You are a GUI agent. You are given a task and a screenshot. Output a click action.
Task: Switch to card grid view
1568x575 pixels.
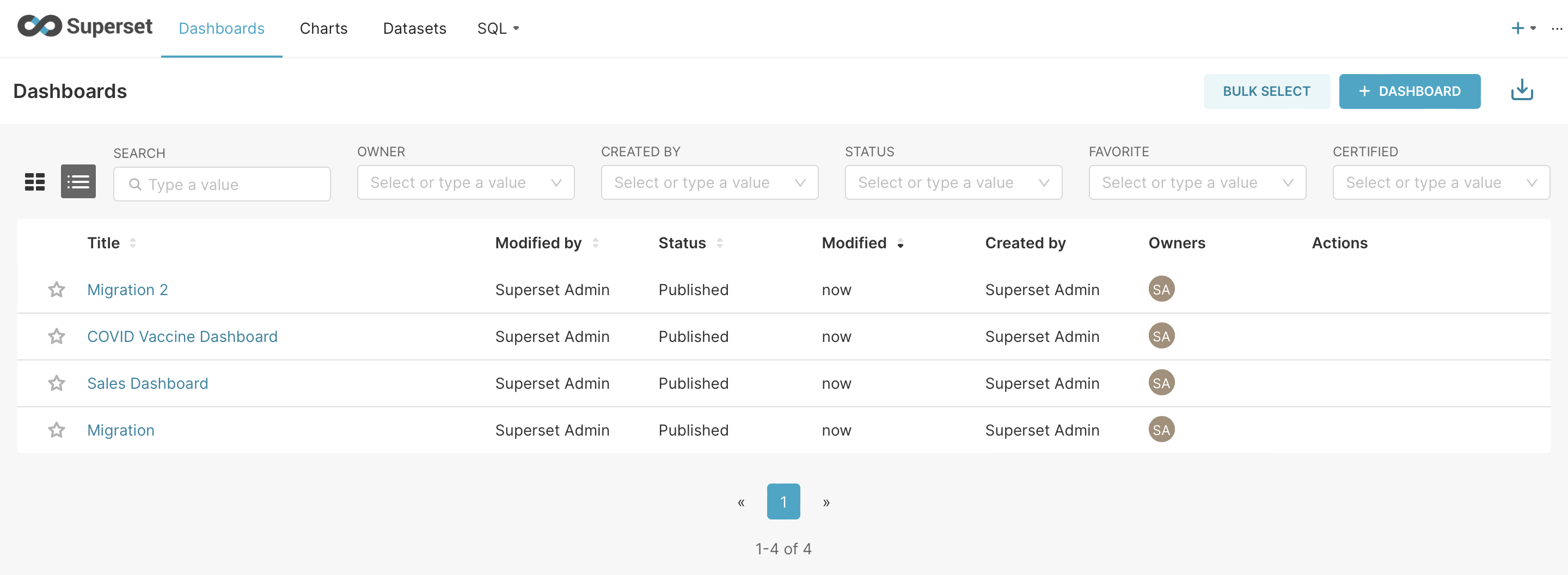click(x=35, y=182)
